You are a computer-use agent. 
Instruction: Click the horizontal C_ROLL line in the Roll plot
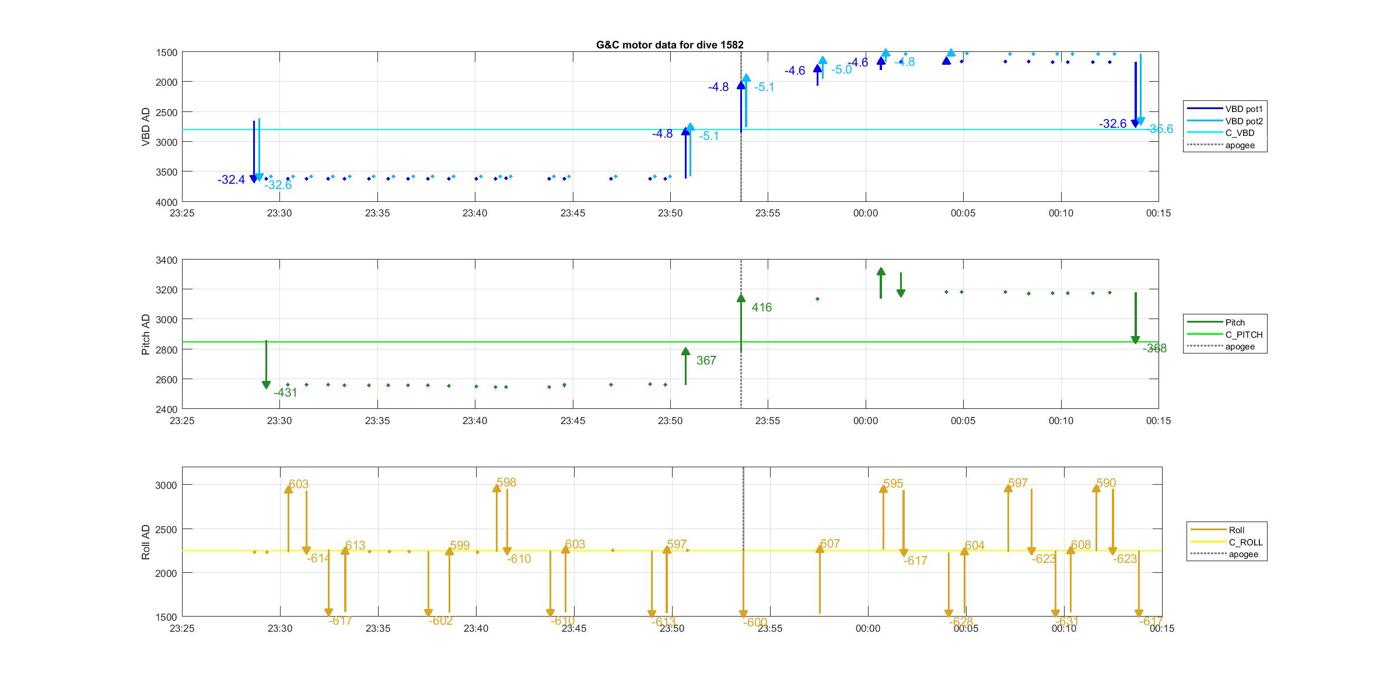pos(670,550)
